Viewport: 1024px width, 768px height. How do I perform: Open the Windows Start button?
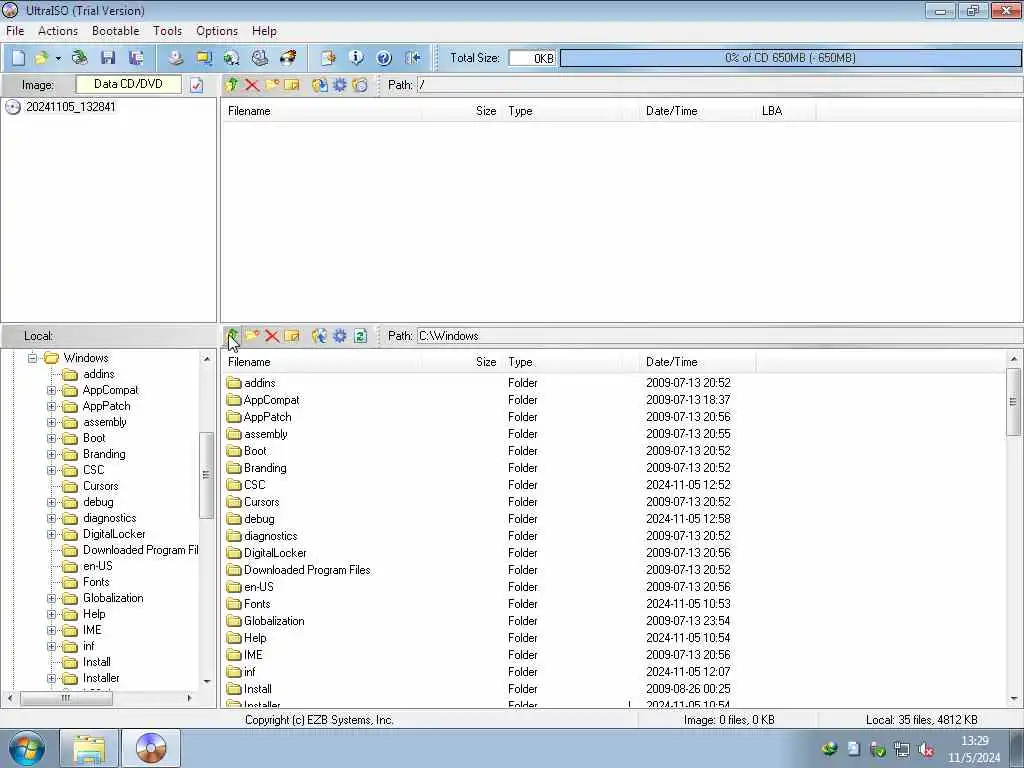27,748
